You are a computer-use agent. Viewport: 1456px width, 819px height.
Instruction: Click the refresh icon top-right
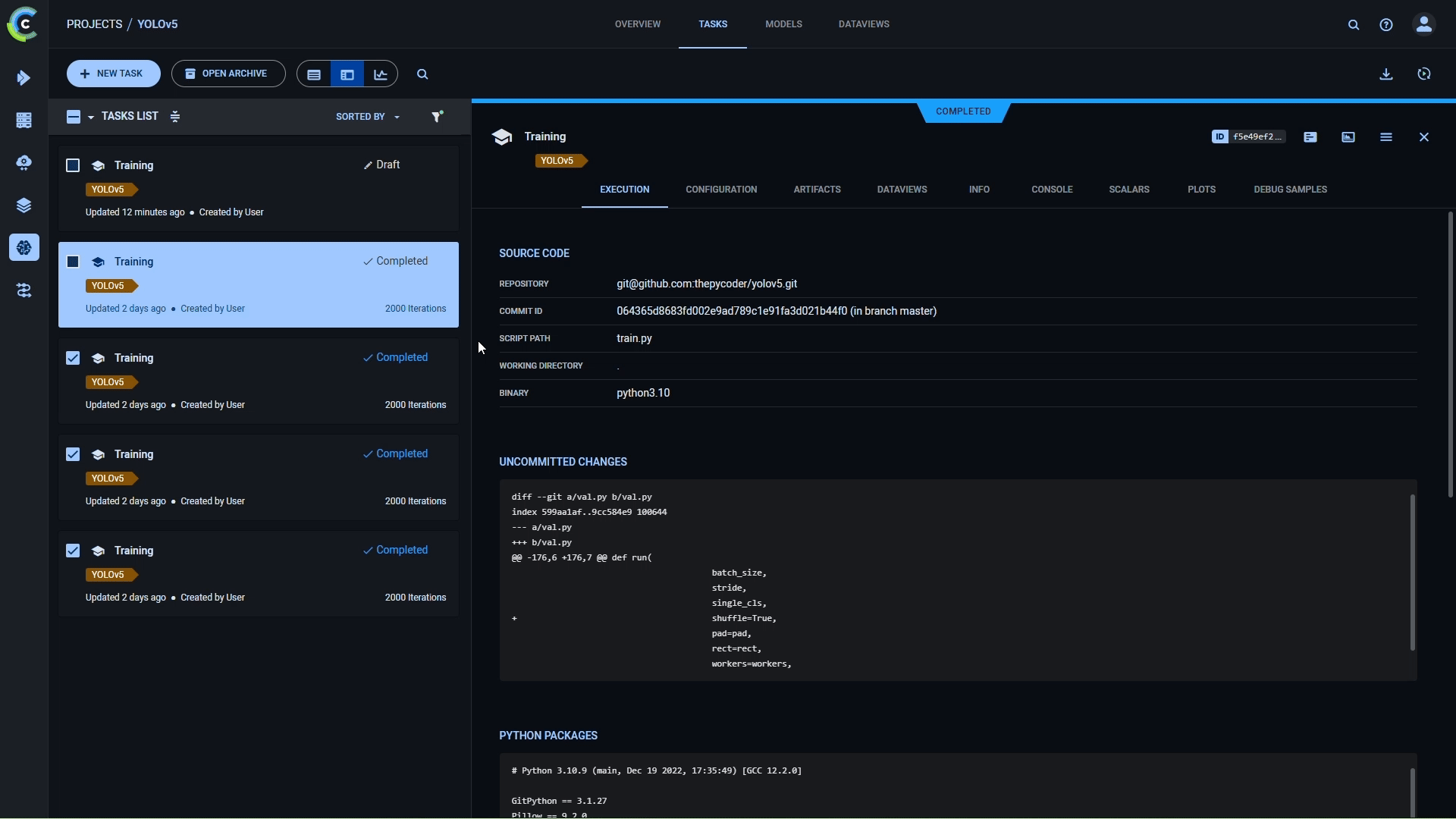[1424, 73]
